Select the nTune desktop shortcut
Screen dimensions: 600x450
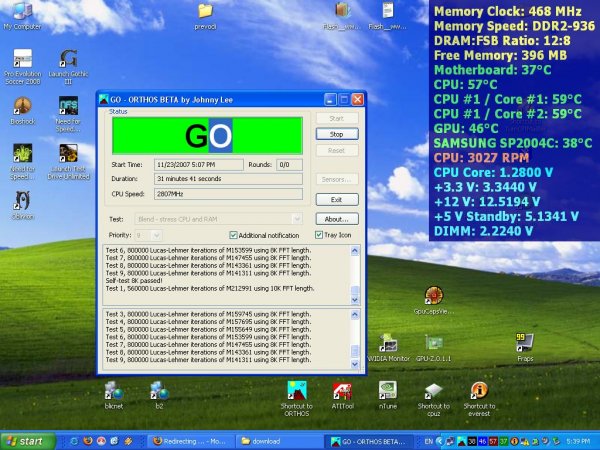coord(388,395)
